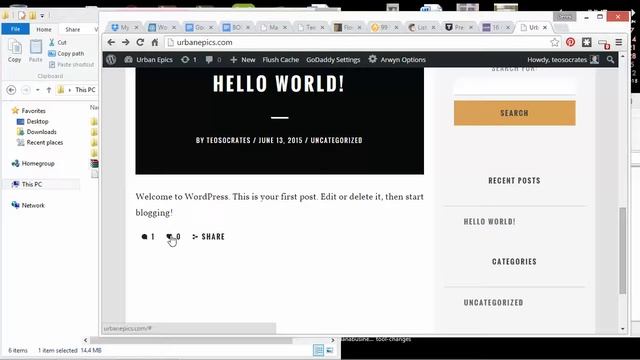Click UNCATEGORIZED in the post meta
This screenshot has height=360, width=640.
click(x=336, y=140)
